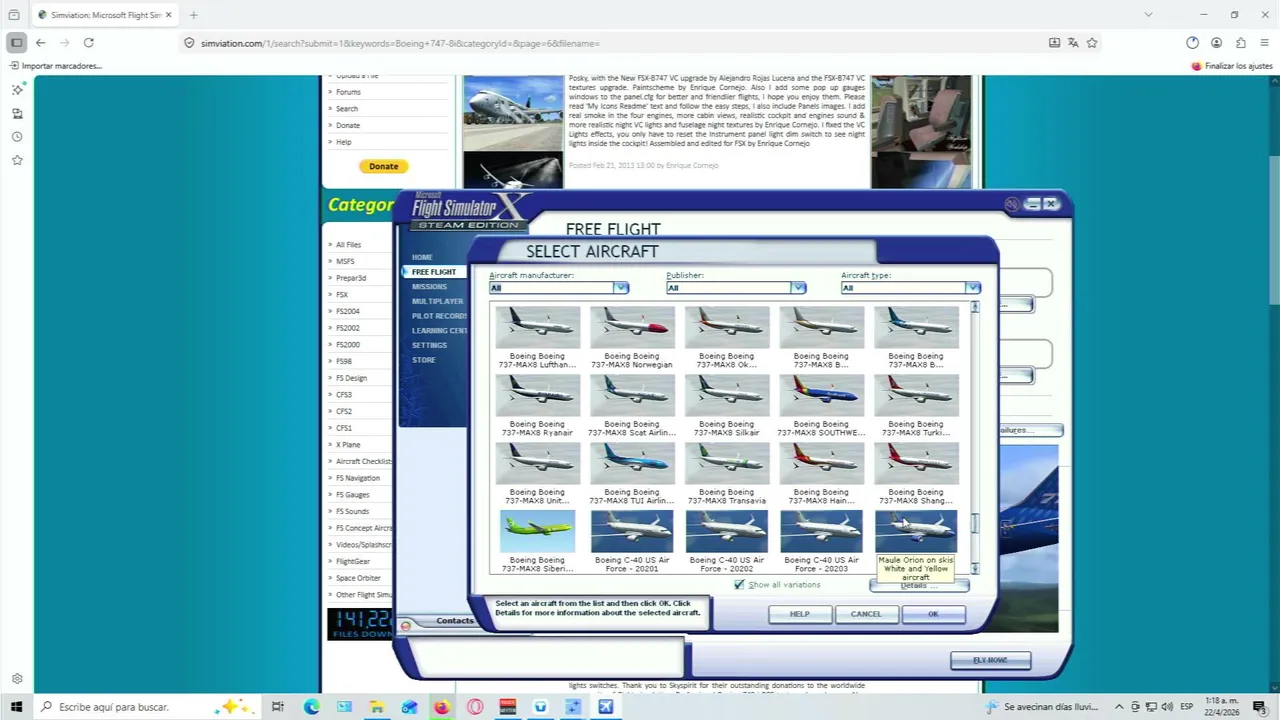Select the Boeing 737-MAX8 United aircraft

point(537,463)
